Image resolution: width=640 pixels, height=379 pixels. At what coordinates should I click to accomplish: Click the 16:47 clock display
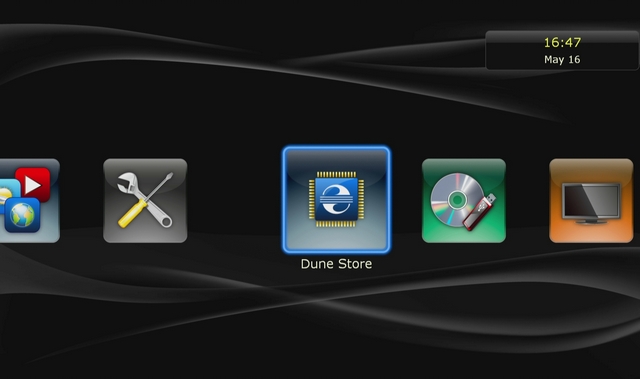click(x=562, y=42)
